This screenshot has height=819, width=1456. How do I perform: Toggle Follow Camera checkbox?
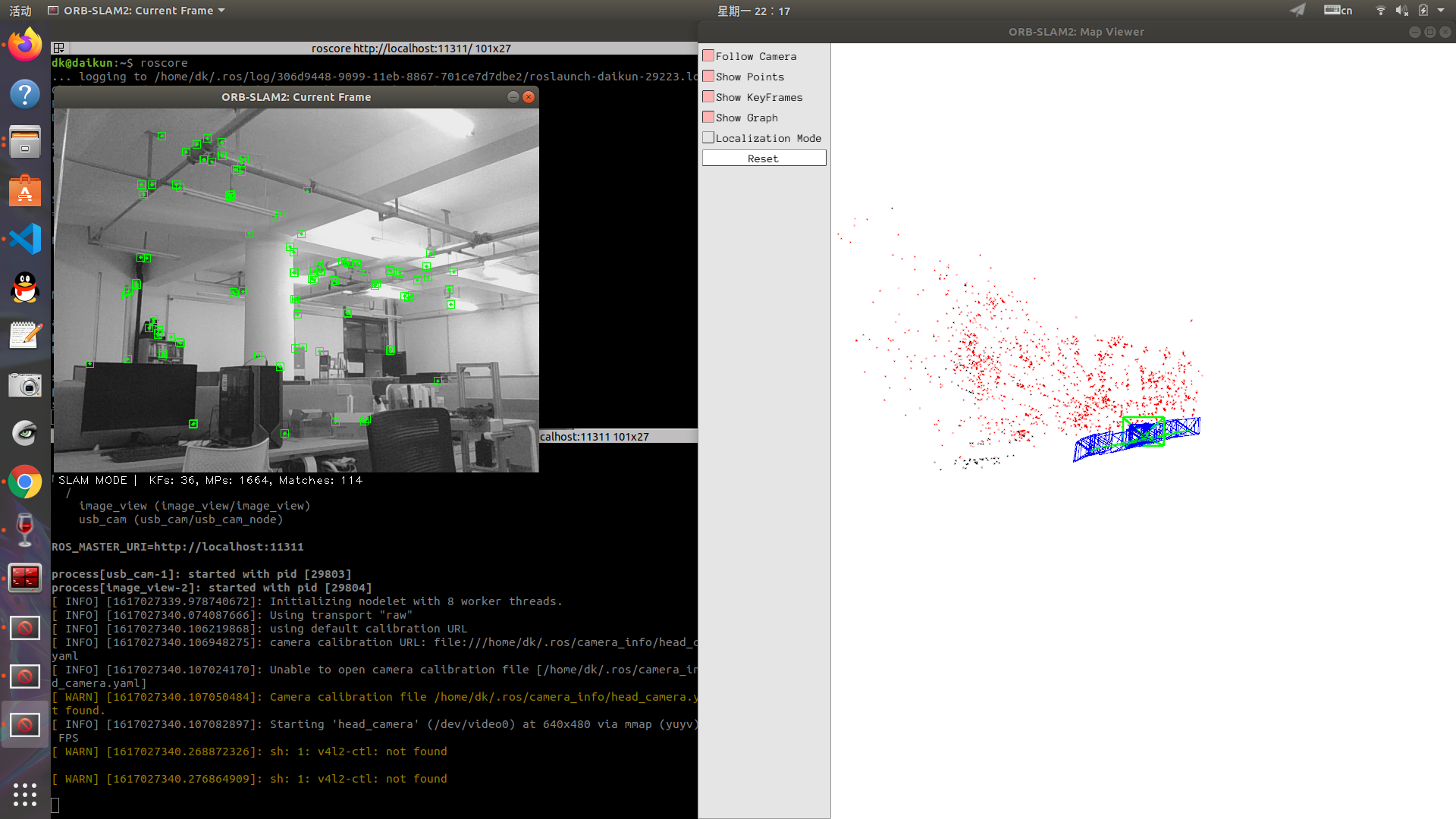tap(708, 56)
